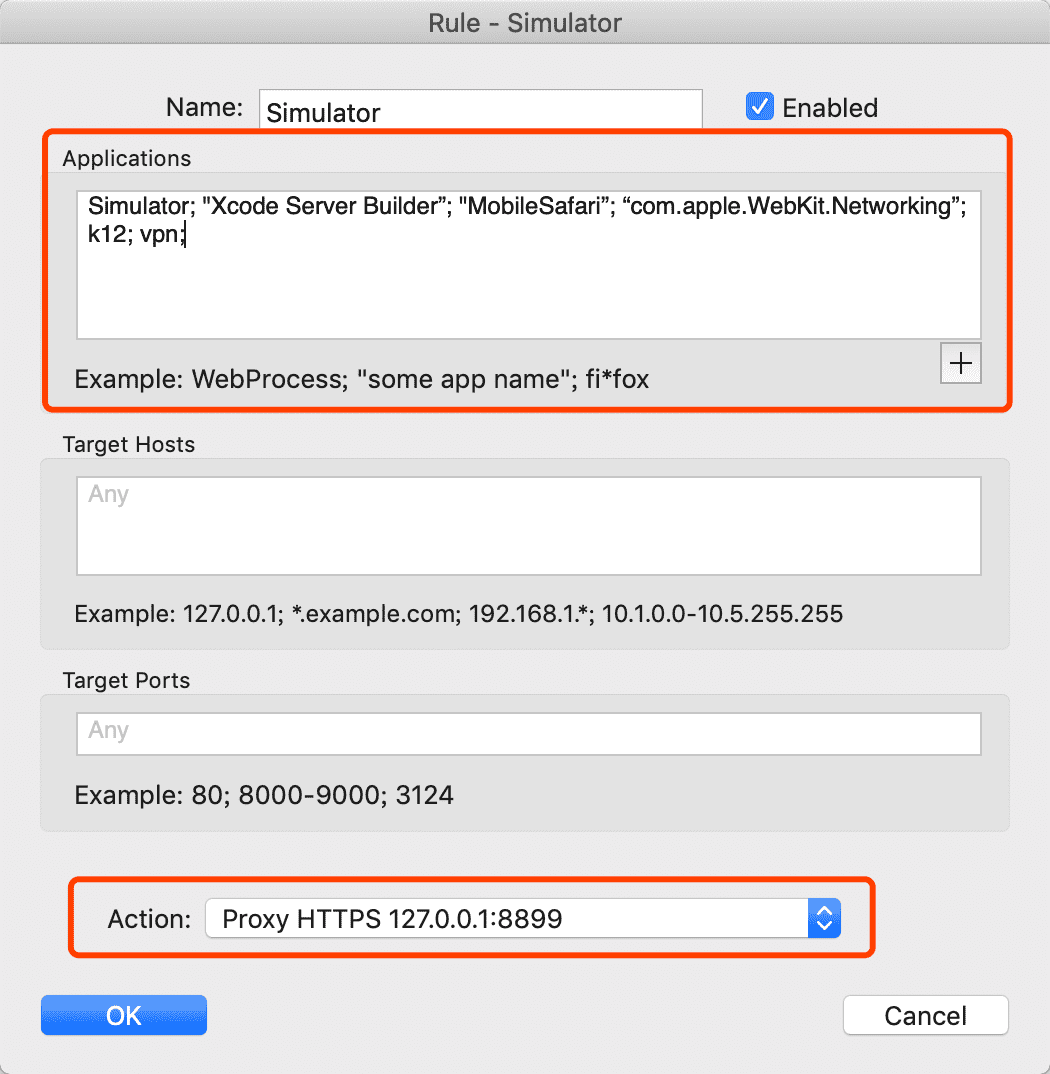This screenshot has height=1074, width=1050.
Task: Click the OK button
Action: [124, 1015]
